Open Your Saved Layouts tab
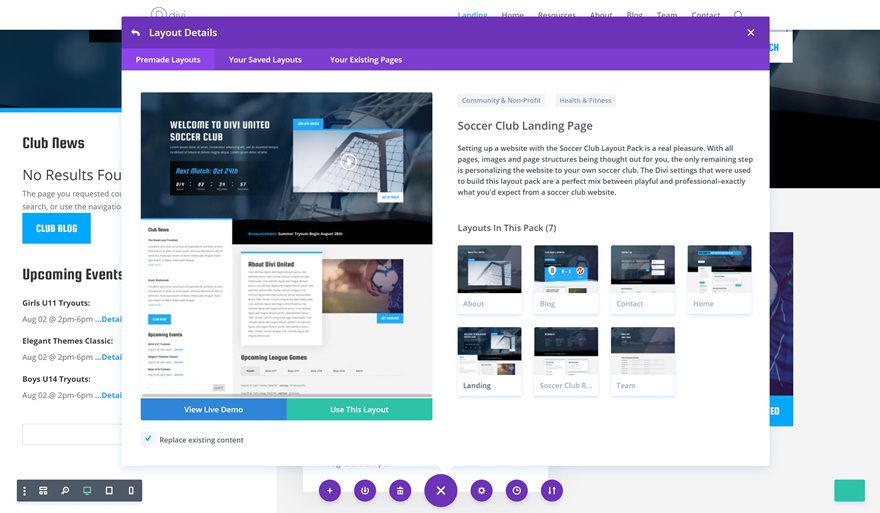Screen dimensions: 880x513 265,59
